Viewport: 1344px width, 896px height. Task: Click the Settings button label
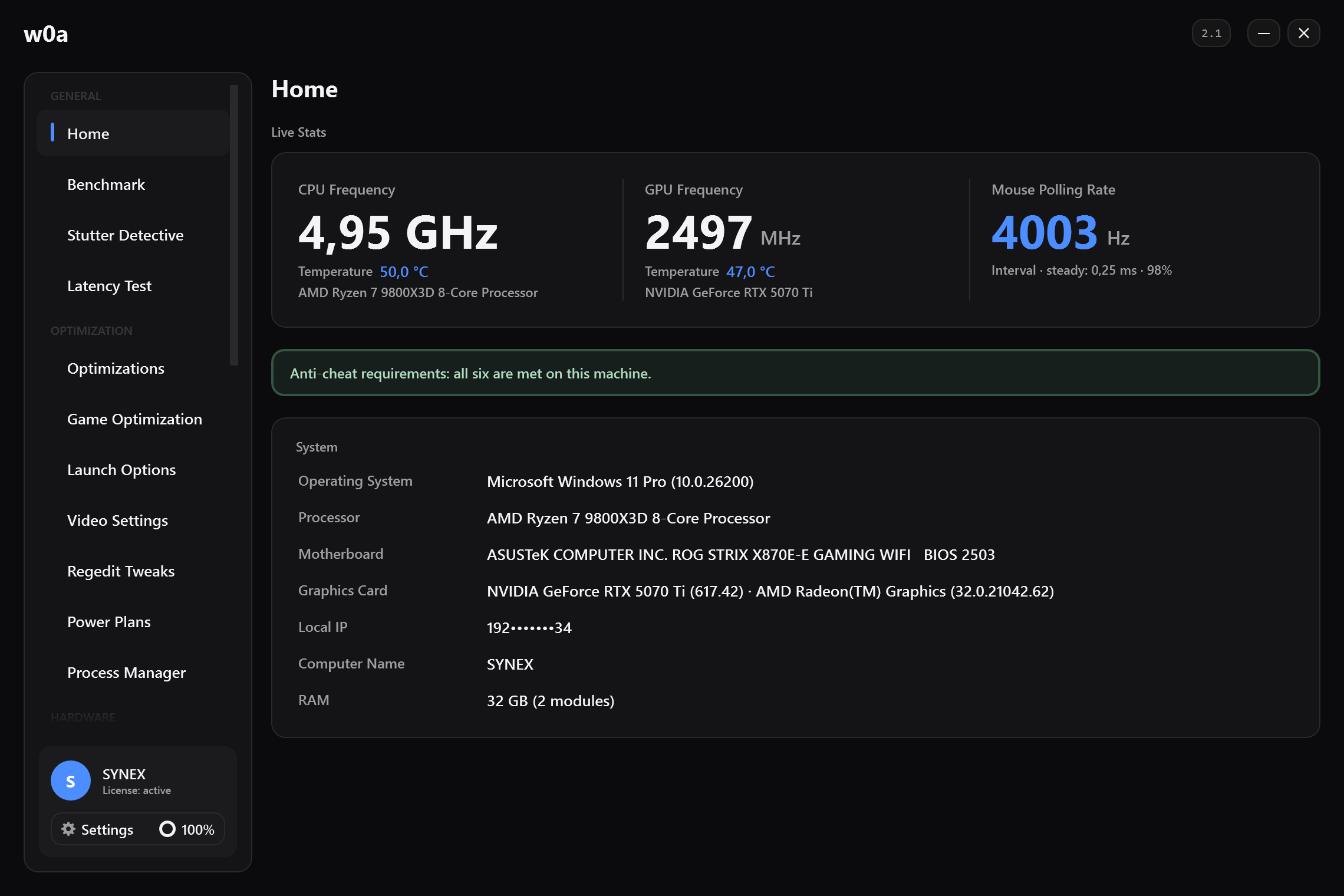coord(107,829)
